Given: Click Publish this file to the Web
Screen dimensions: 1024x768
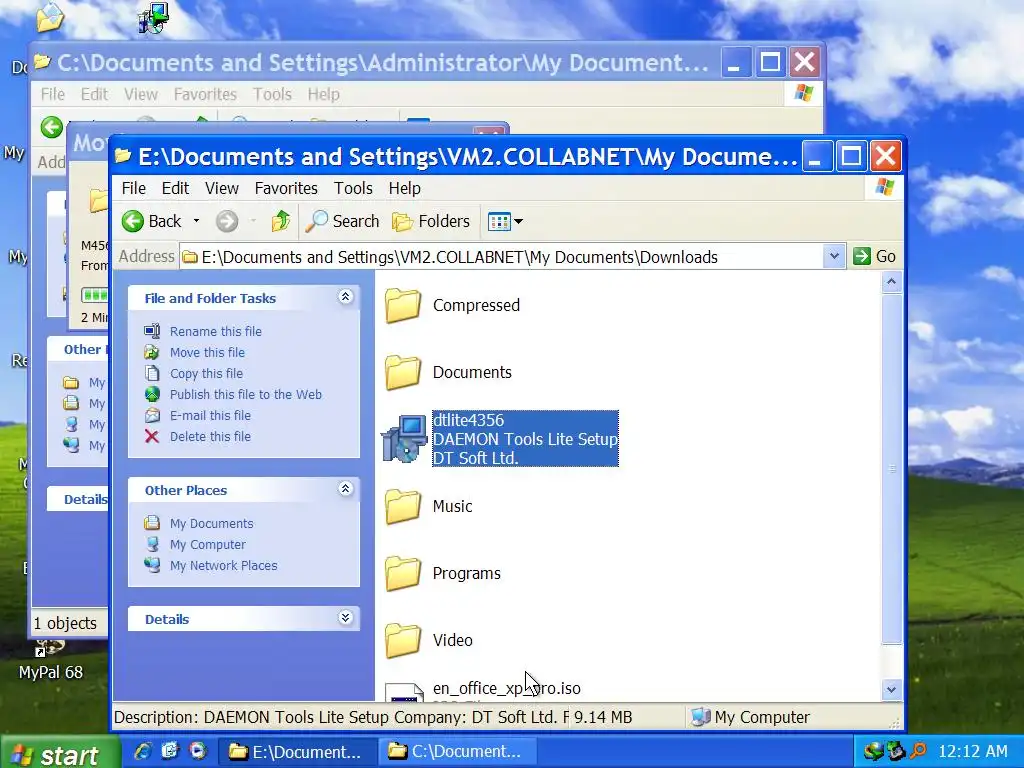Looking at the screenshot, I should [246, 394].
